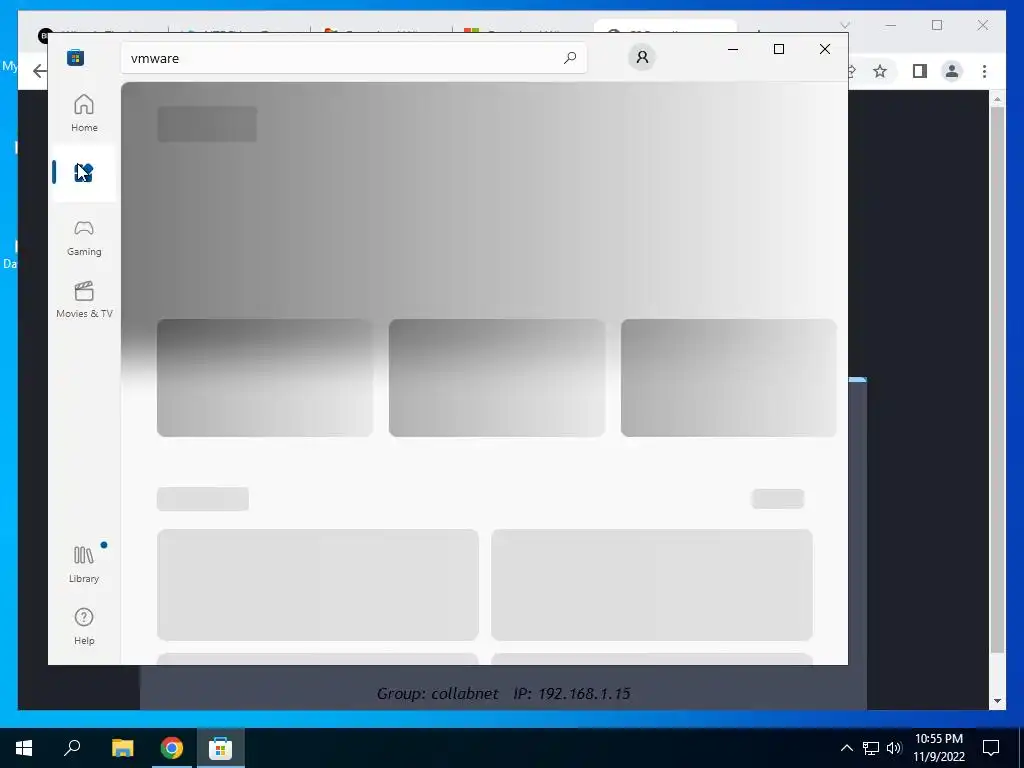Open the Library in Microsoft Store
Image resolution: width=1024 pixels, height=768 pixels.
[84, 564]
